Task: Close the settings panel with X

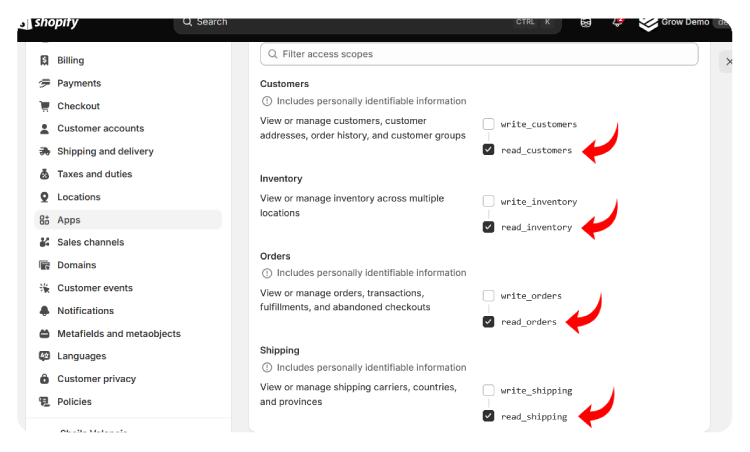Action: tap(728, 62)
